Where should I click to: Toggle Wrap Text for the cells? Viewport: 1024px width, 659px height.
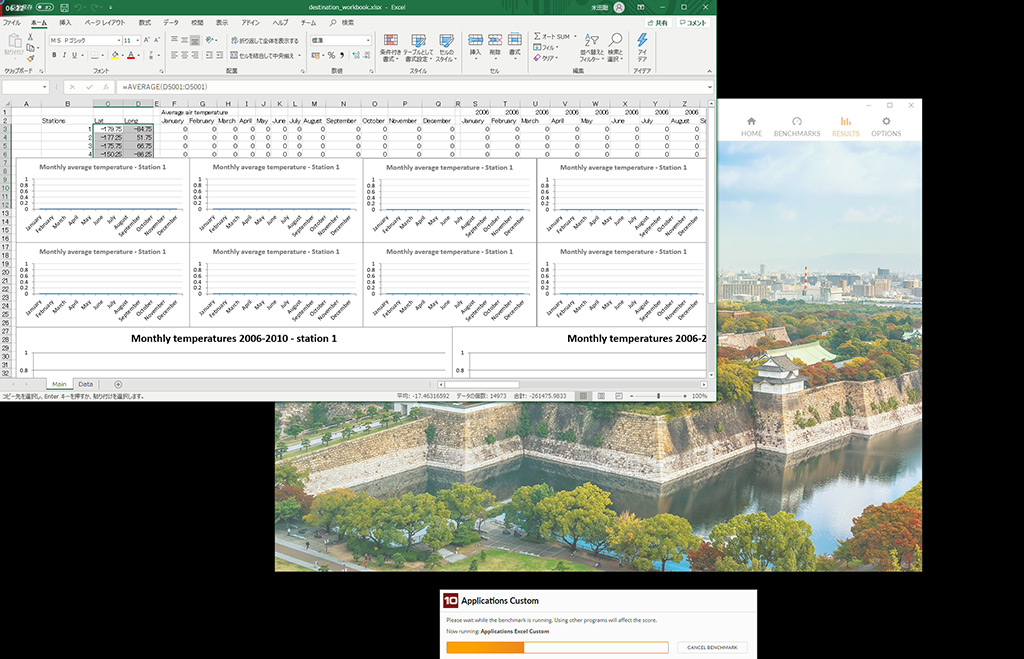pyautogui.click(x=264, y=41)
